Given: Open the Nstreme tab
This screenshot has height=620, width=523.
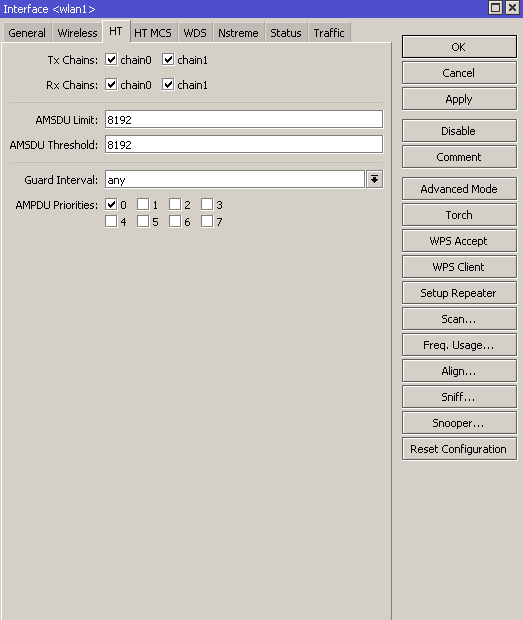Looking at the screenshot, I should [x=238, y=33].
